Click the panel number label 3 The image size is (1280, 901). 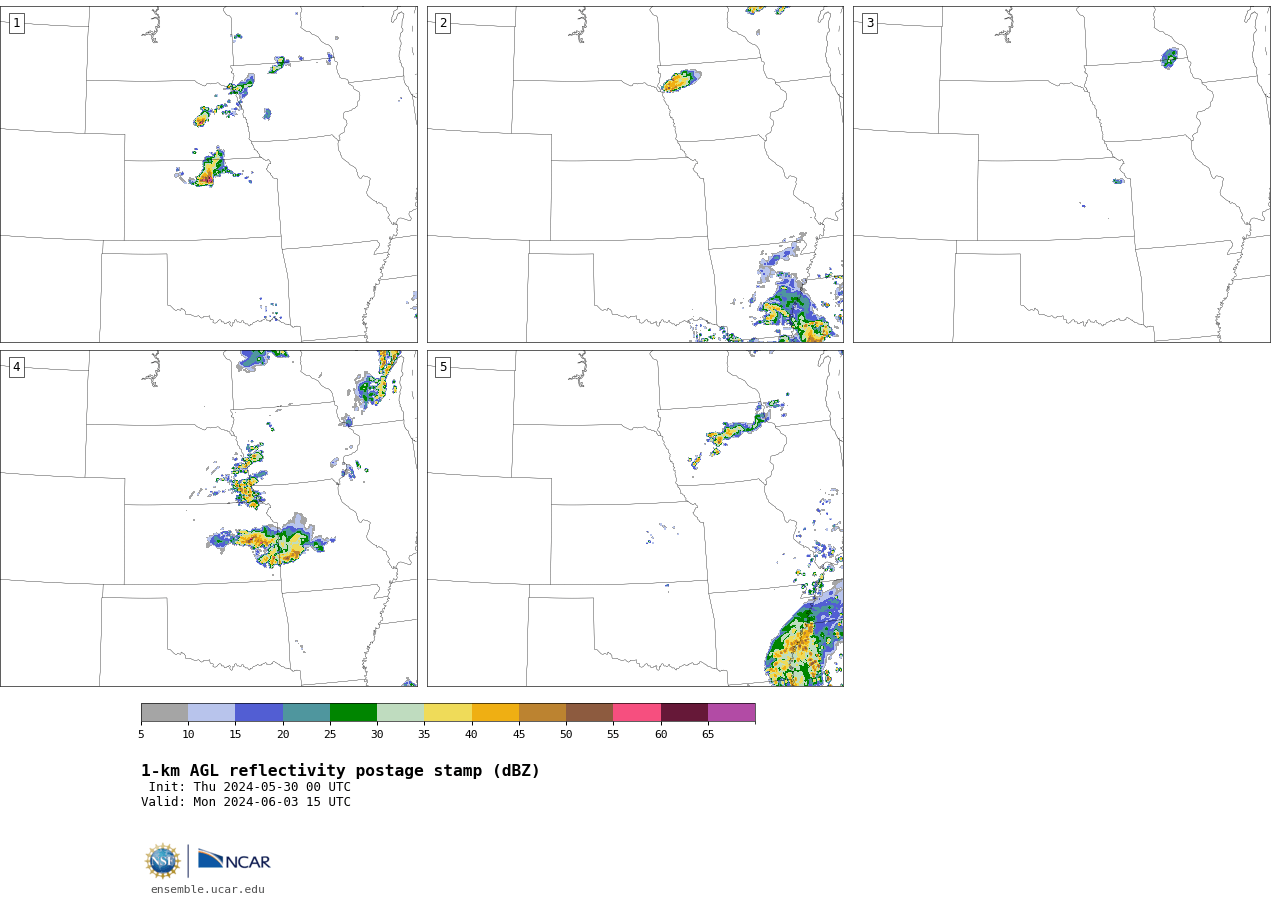click(x=869, y=23)
